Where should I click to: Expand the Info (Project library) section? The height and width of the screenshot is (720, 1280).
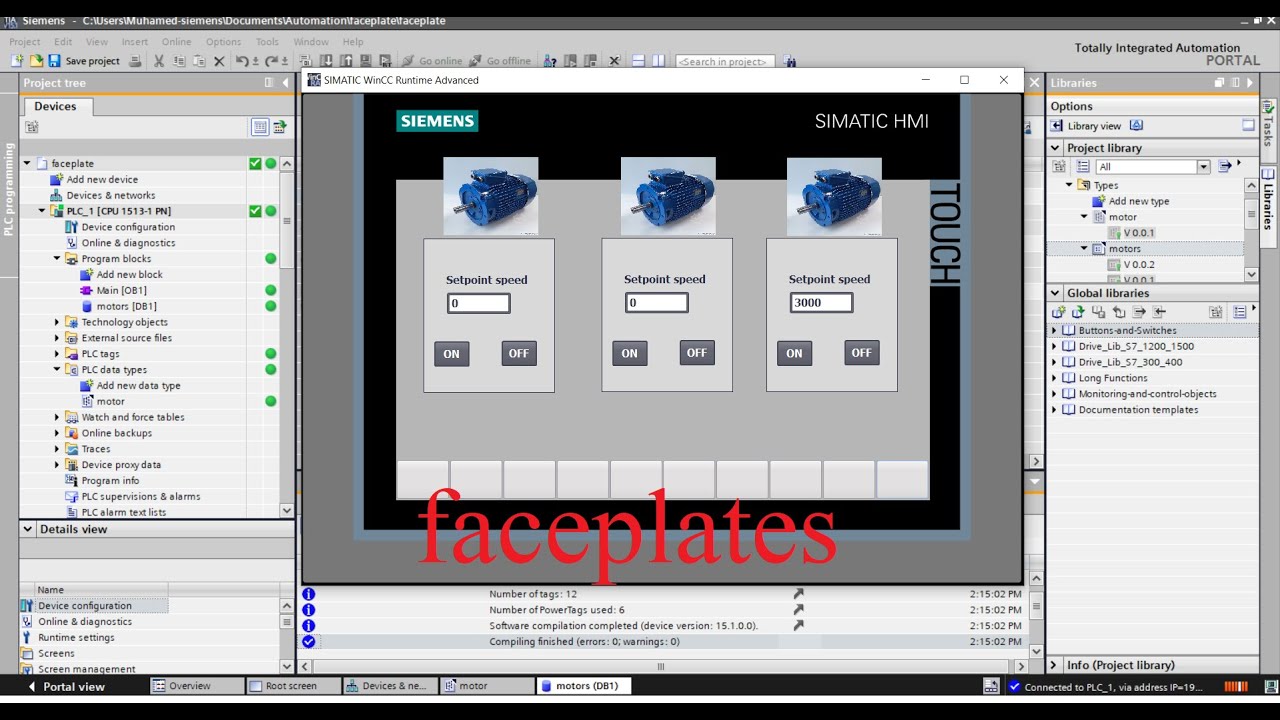(1054, 665)
